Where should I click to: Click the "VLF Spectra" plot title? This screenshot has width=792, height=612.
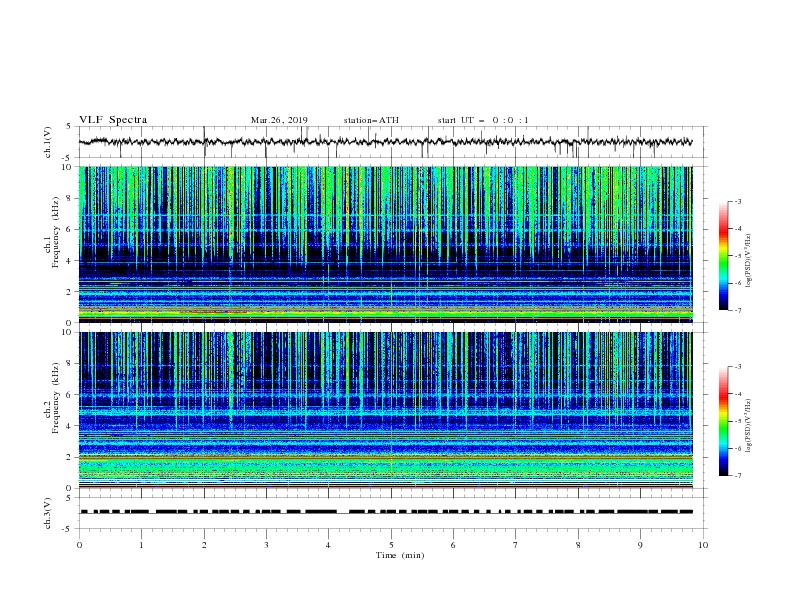pos(113,120)
